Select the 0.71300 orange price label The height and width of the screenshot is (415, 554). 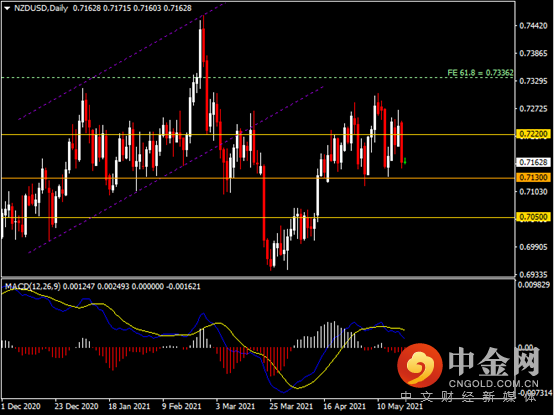[x=533, y=178]
